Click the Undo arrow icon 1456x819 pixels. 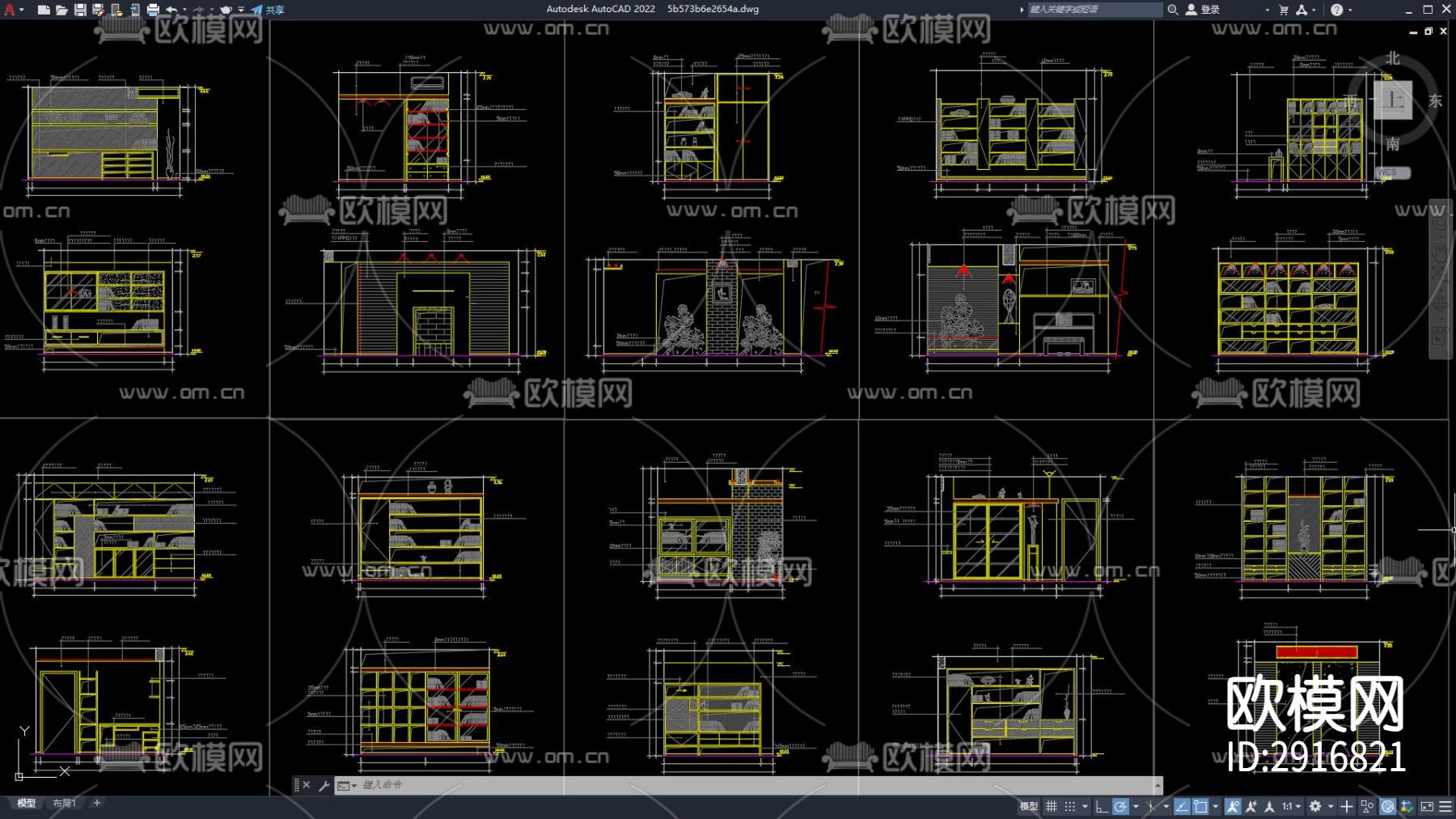coord(171,10)
